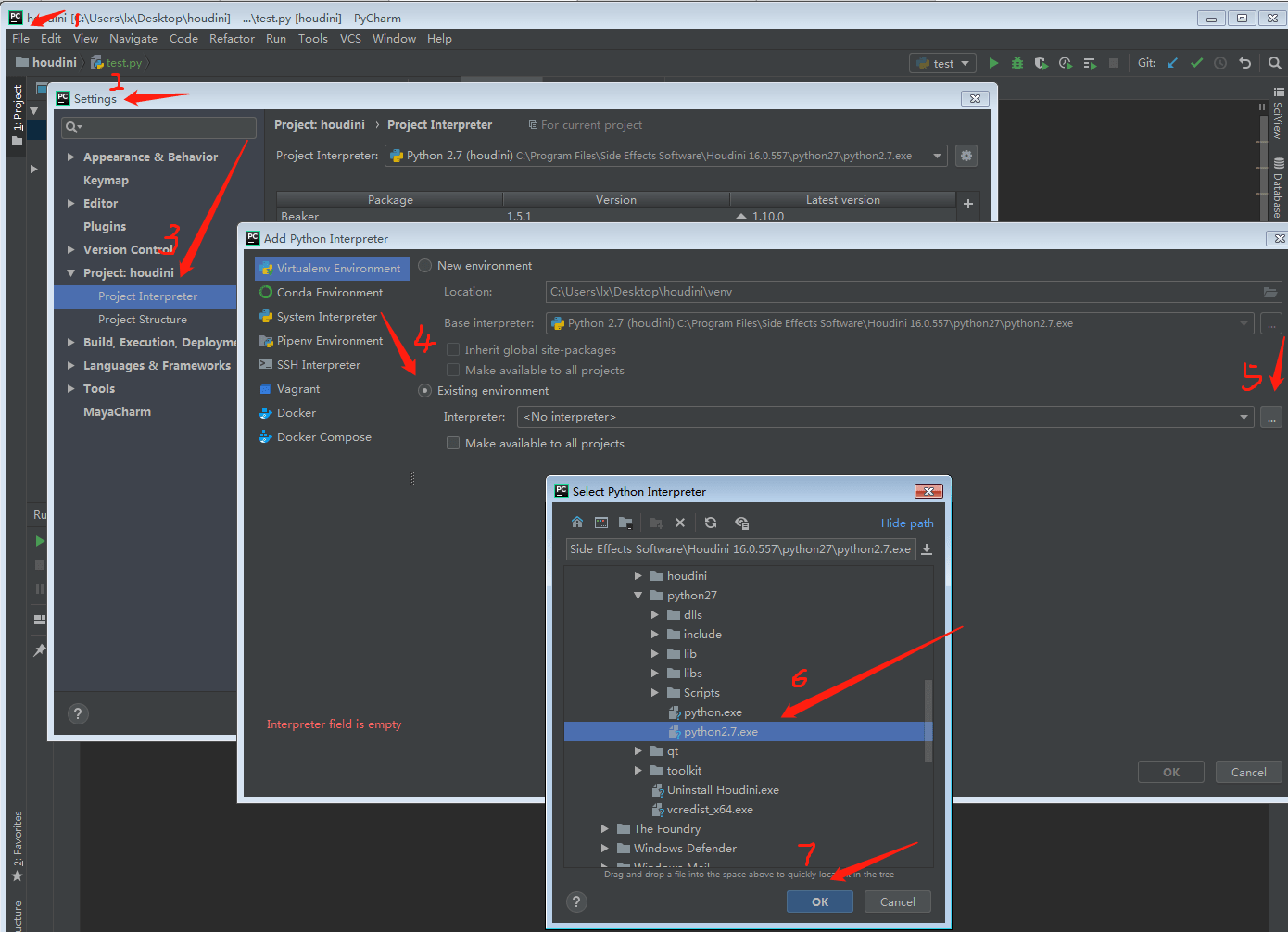Viewport: 1288px width, 932px height.
Task: Refresh the file listing in interpreter chooser
Action: coord(711,522)
